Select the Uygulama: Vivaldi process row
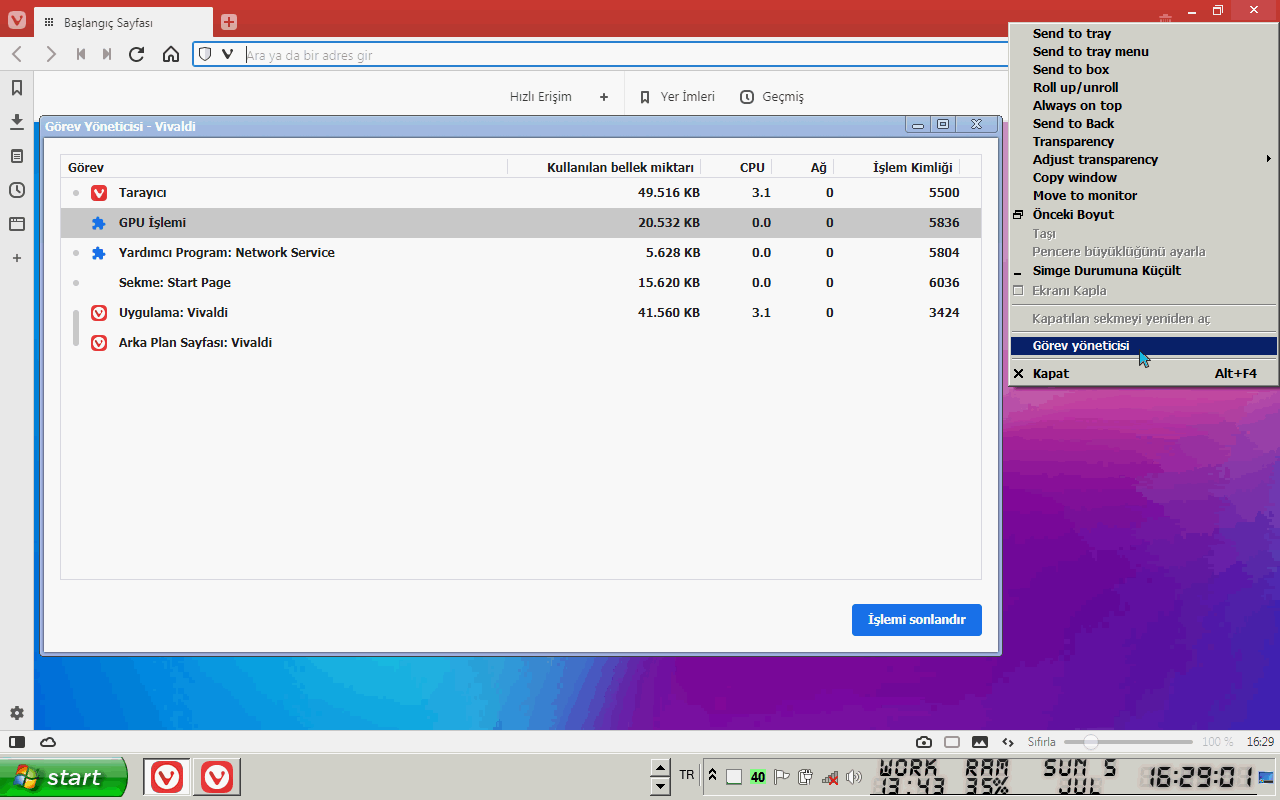This screenshot has width=1280, height=800. point(521,313)
